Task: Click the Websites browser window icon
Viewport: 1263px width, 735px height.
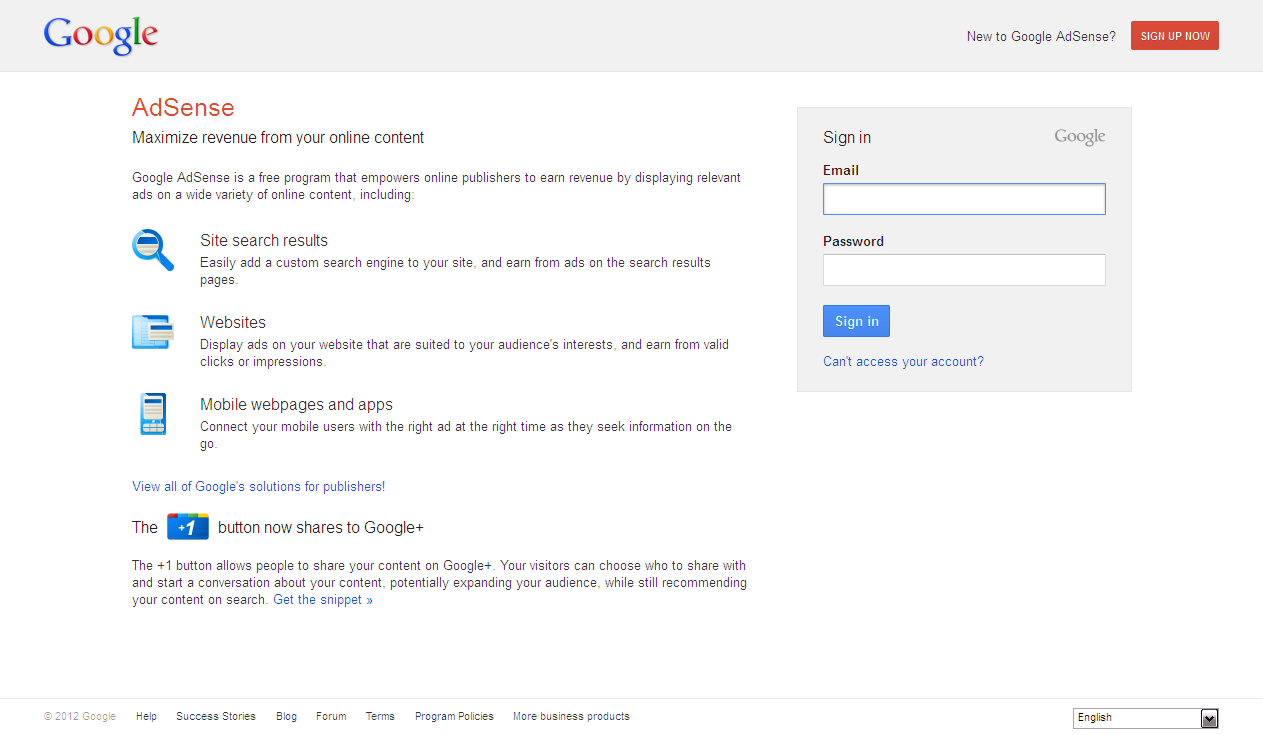Action: pos(152,332)
